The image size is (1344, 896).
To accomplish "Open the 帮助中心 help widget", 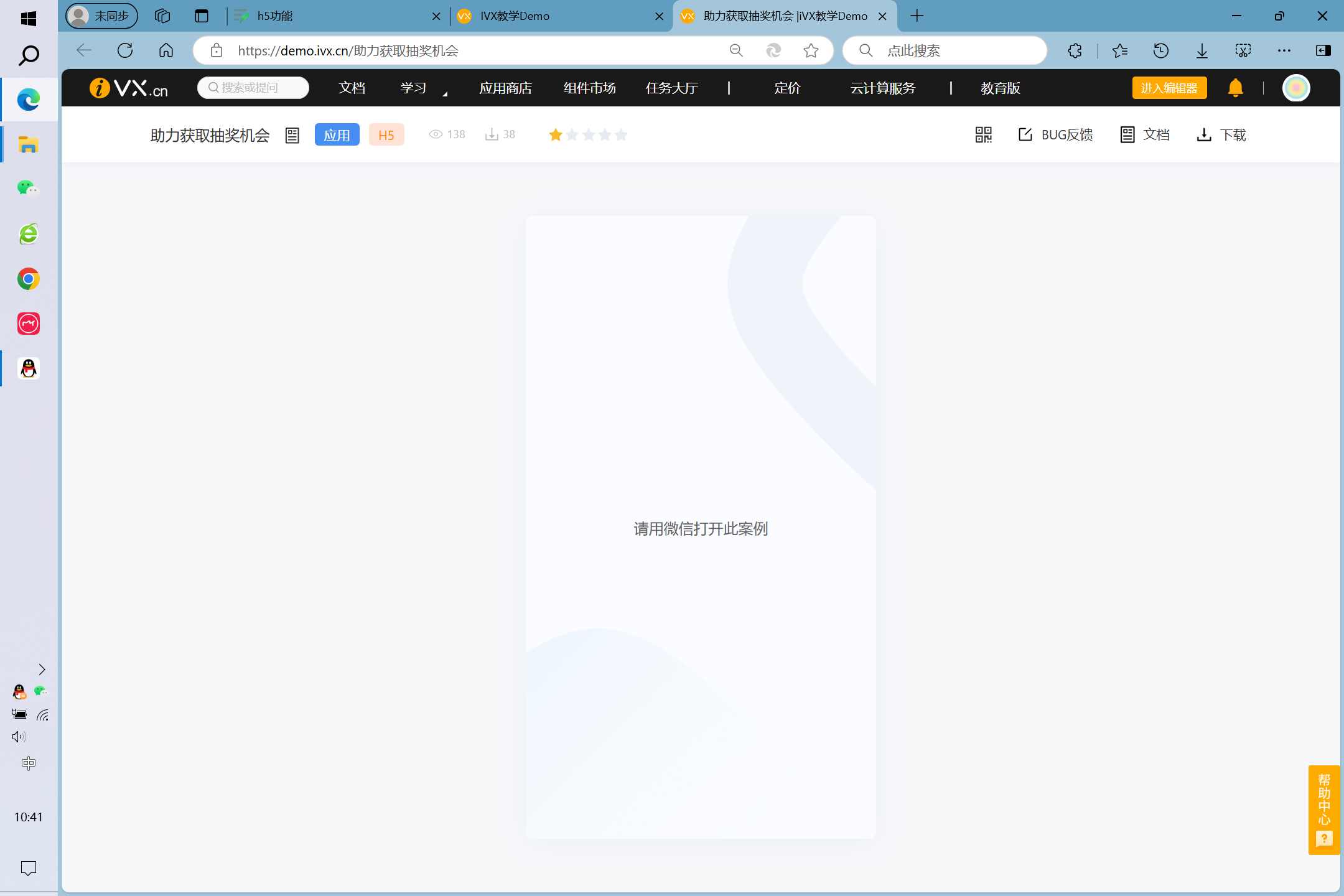I will point(1324,810).
